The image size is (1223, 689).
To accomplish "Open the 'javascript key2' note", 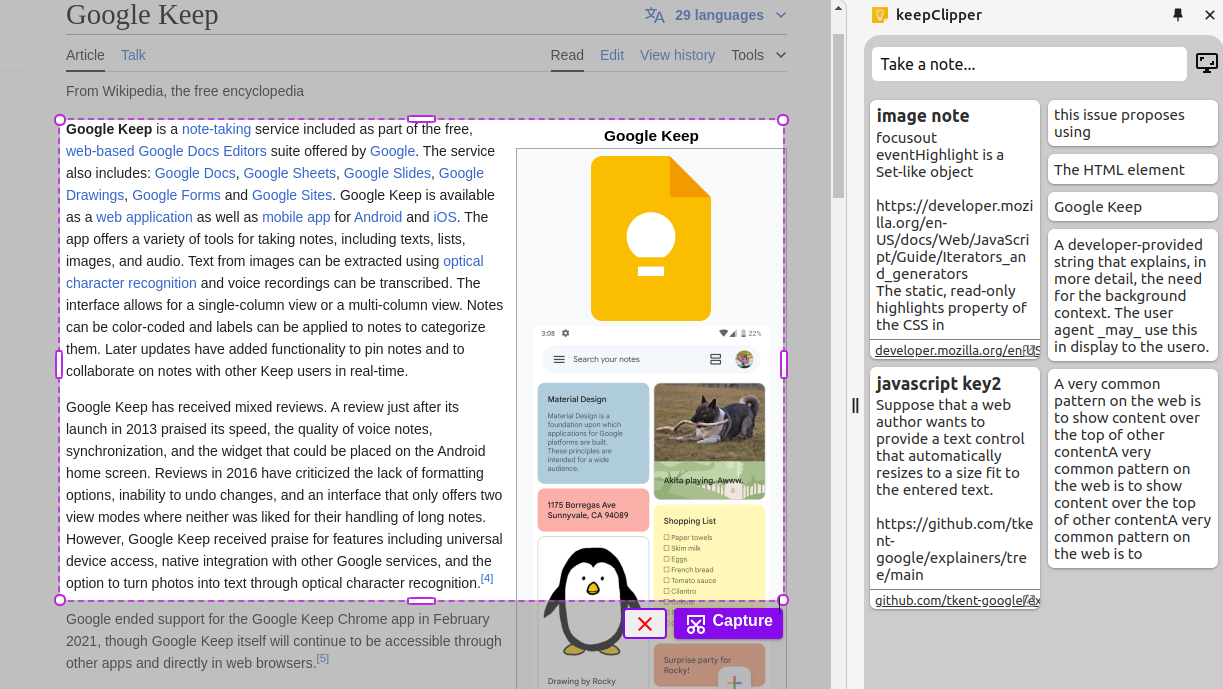I will (x=938, y=383).
